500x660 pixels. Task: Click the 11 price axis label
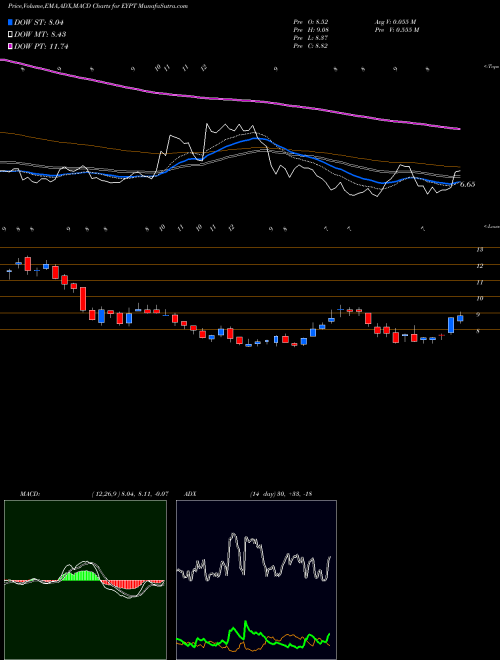pos(479,282)
